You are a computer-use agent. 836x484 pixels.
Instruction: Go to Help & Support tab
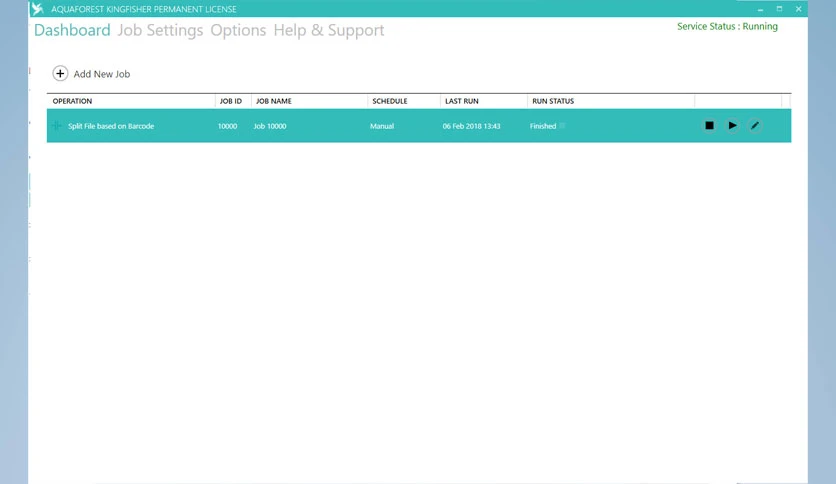pos(328,30)
